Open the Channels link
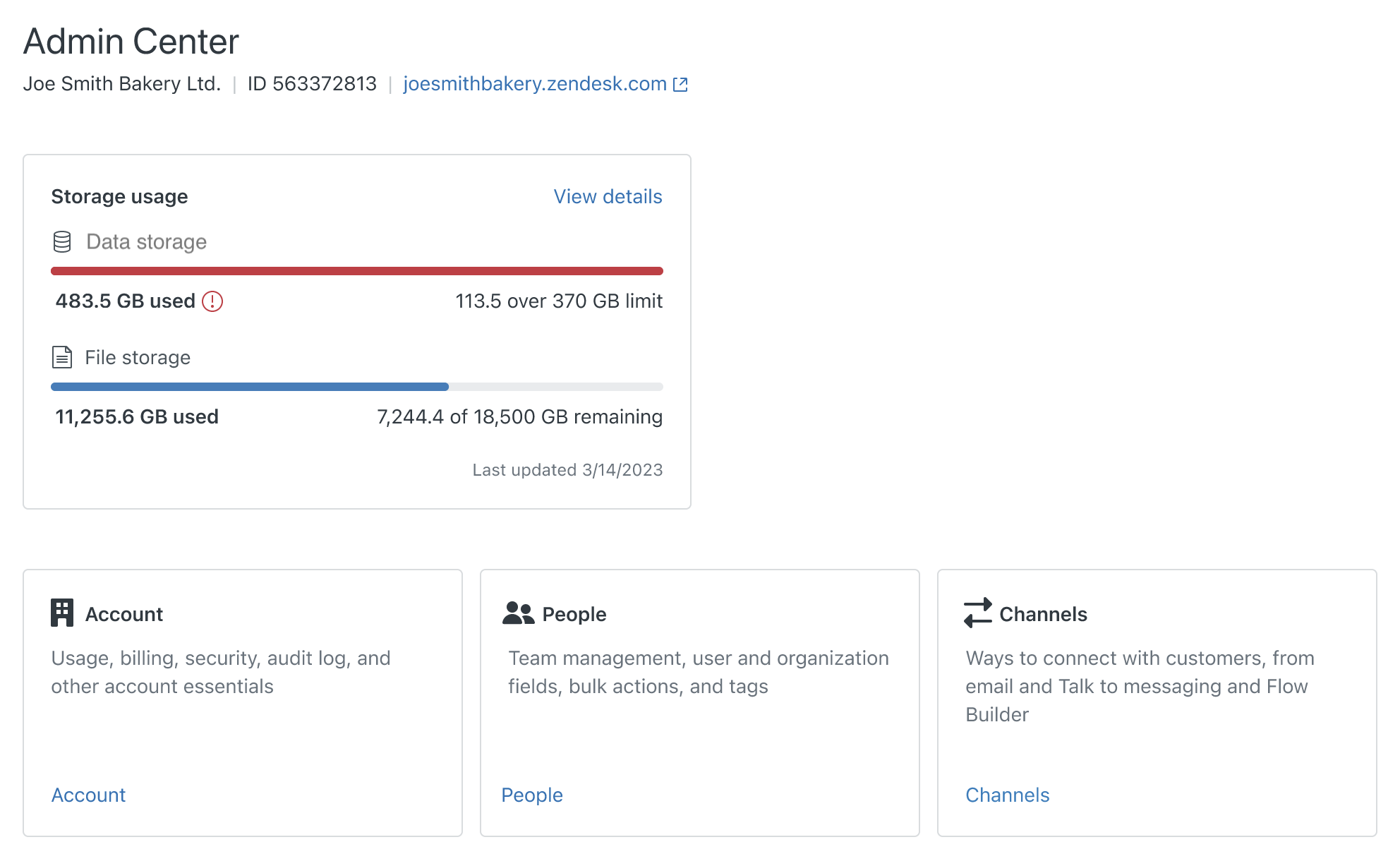 (x=1007, y=795)
